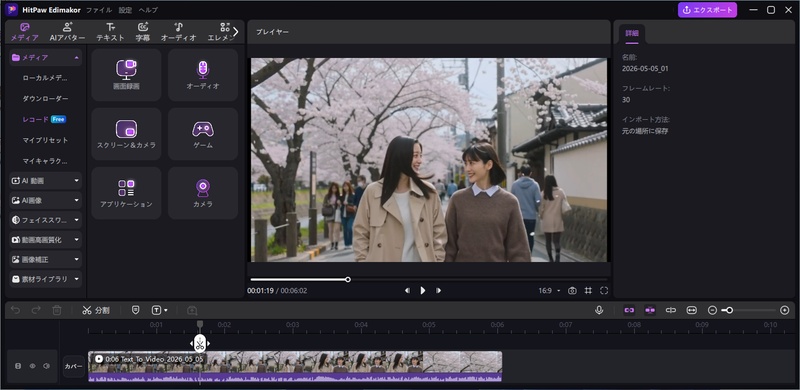This screenshot has height=390, width=800.
Task: Switch to the AIアバター tab
Action: [67, 32]
